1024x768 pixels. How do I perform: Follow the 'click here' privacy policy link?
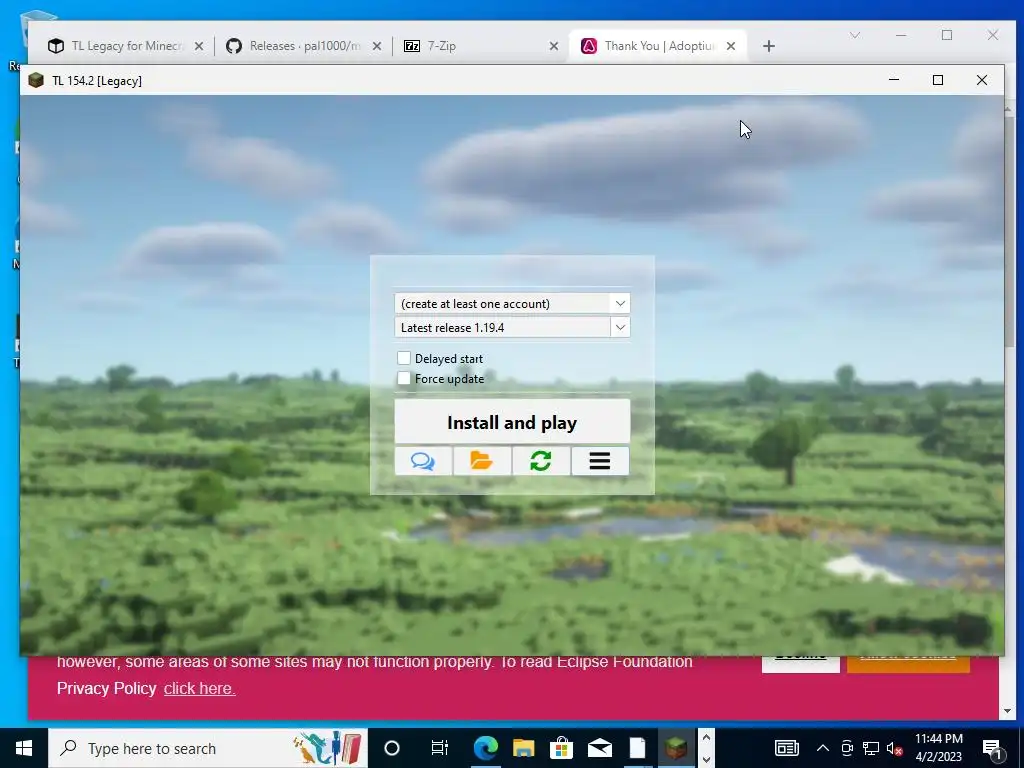(x=199, y=688)
